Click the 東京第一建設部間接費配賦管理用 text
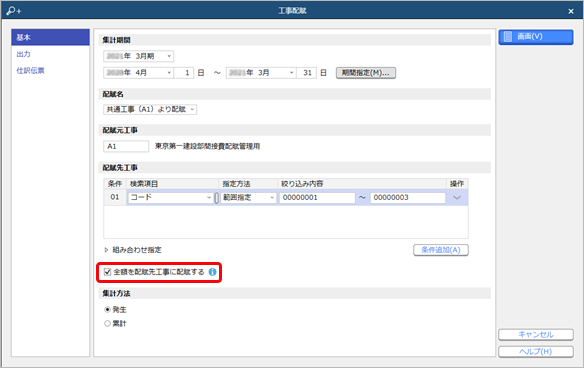 tap(207, 146)
